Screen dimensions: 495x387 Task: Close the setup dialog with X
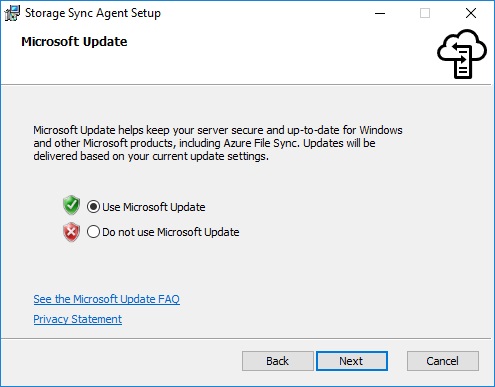point(471,13)
